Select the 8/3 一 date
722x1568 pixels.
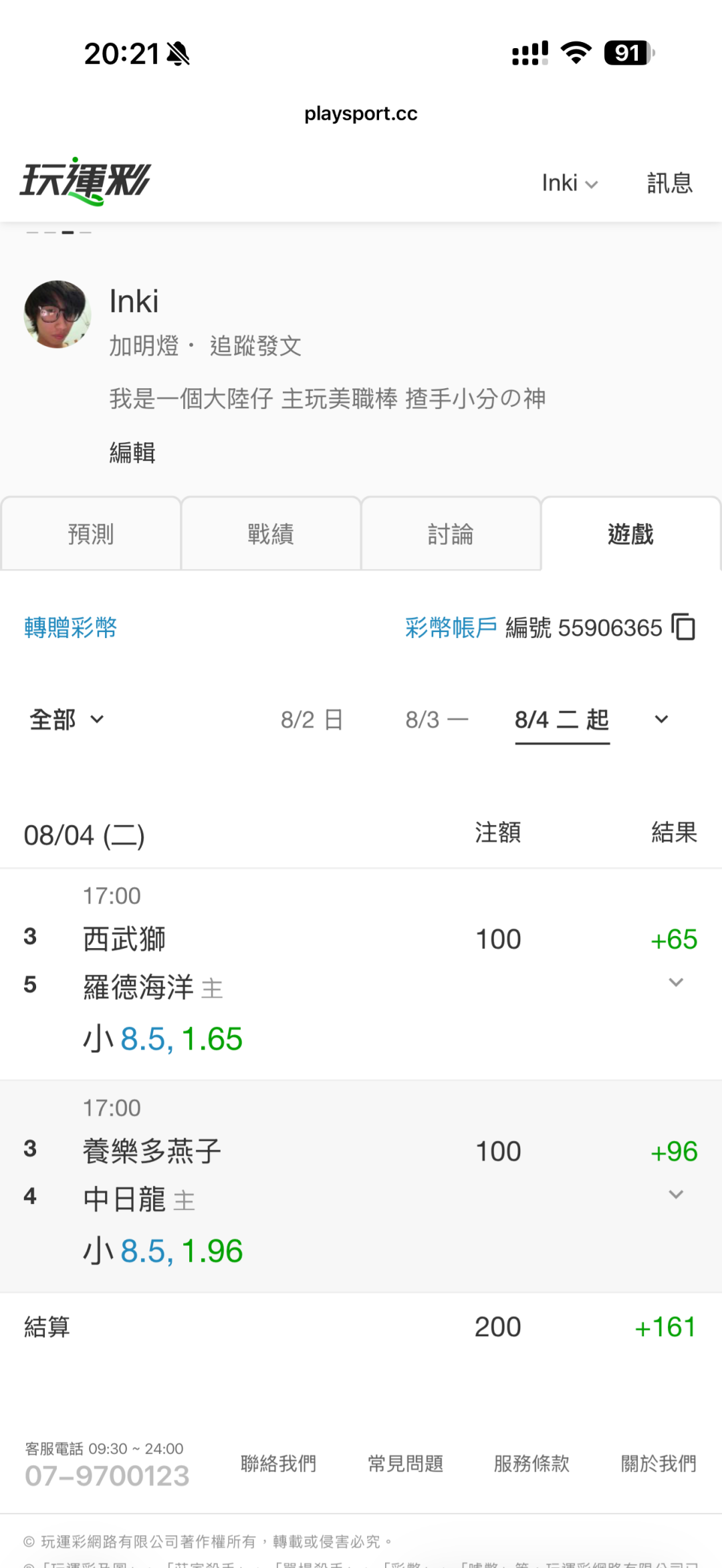pos(437,720)
